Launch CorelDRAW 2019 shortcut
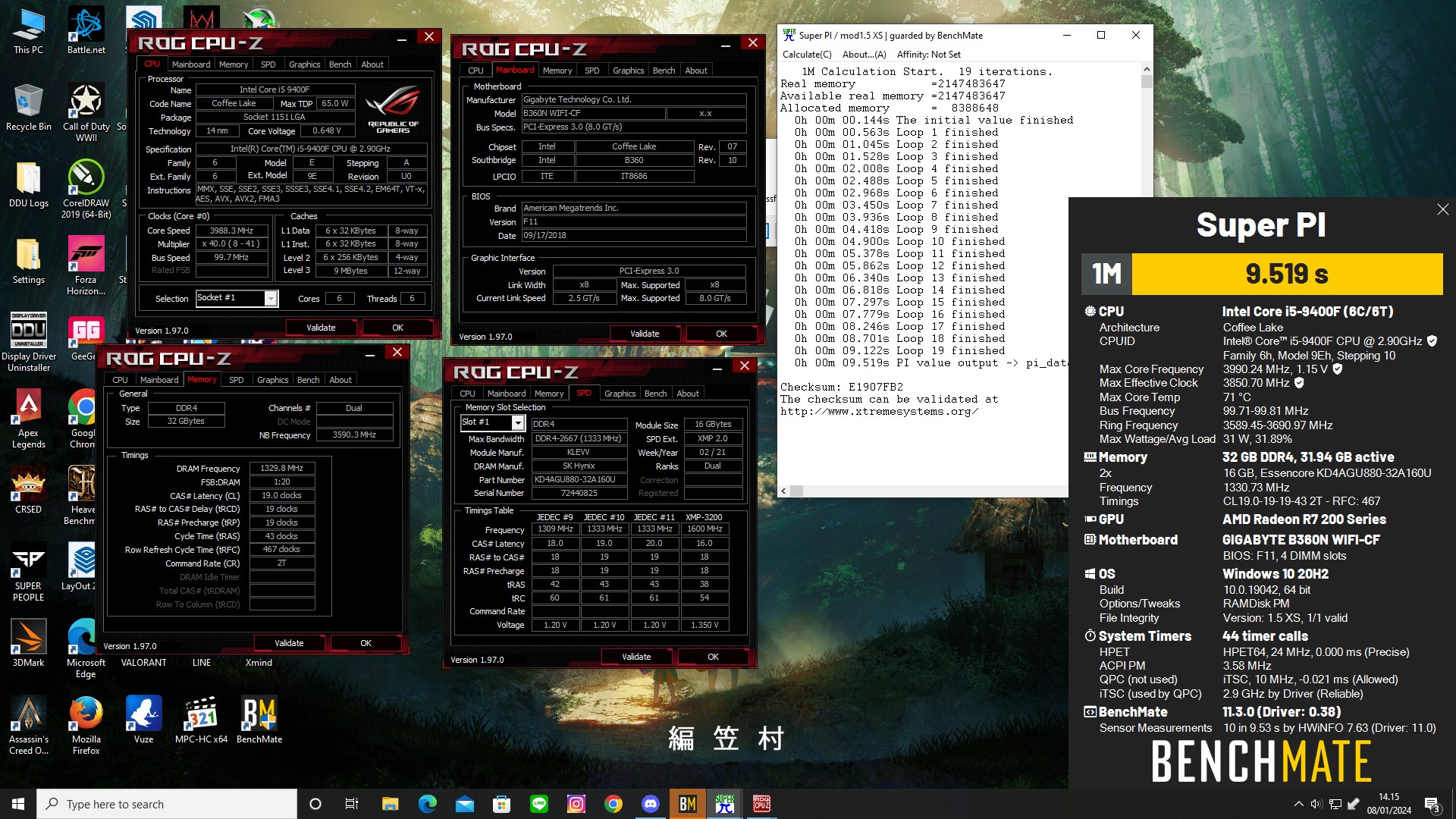The width and height of the screenshot is (1456, 819). click(86, 189)
